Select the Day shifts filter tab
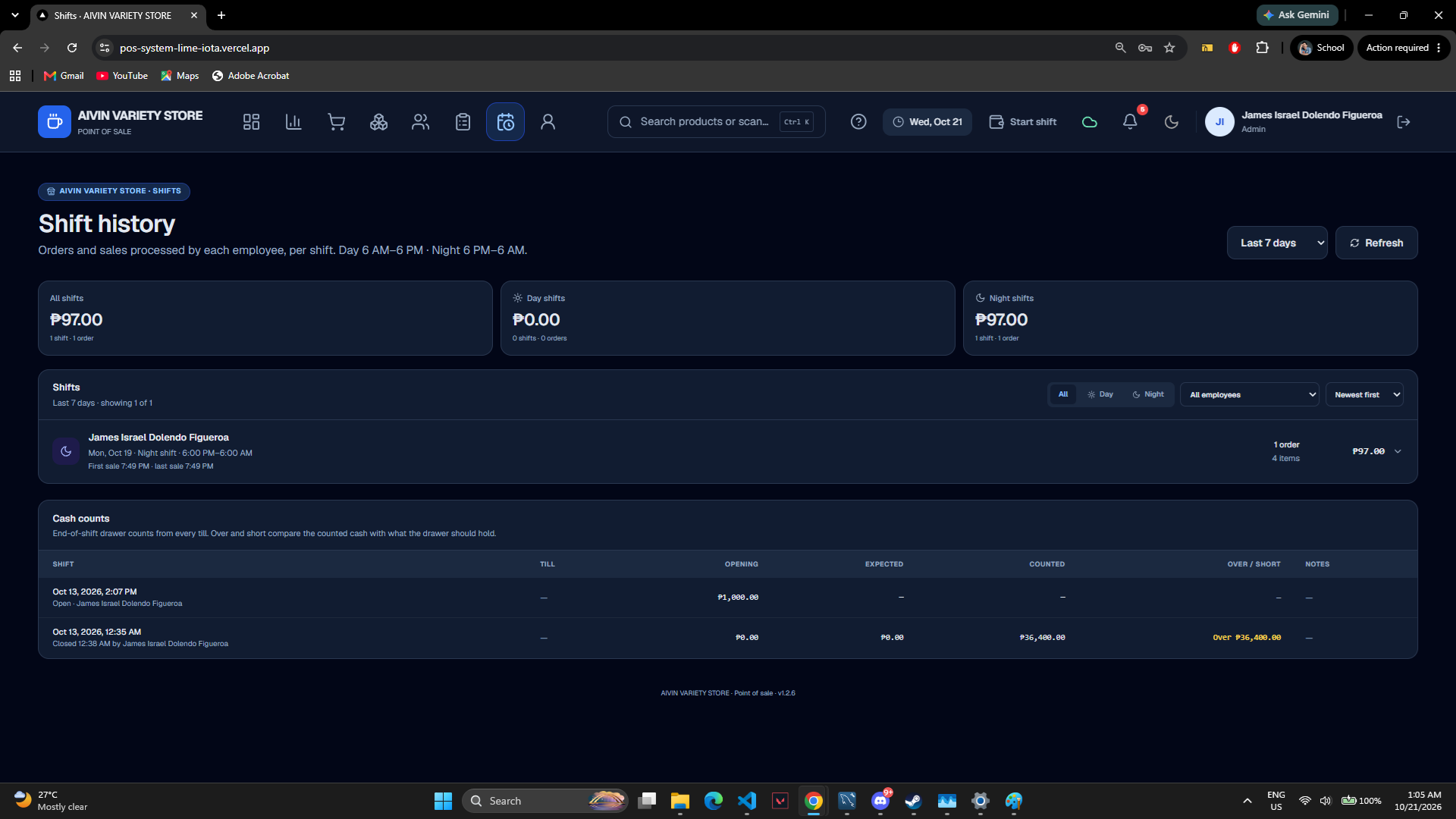1456x819 pixels. pos(1100,394)
